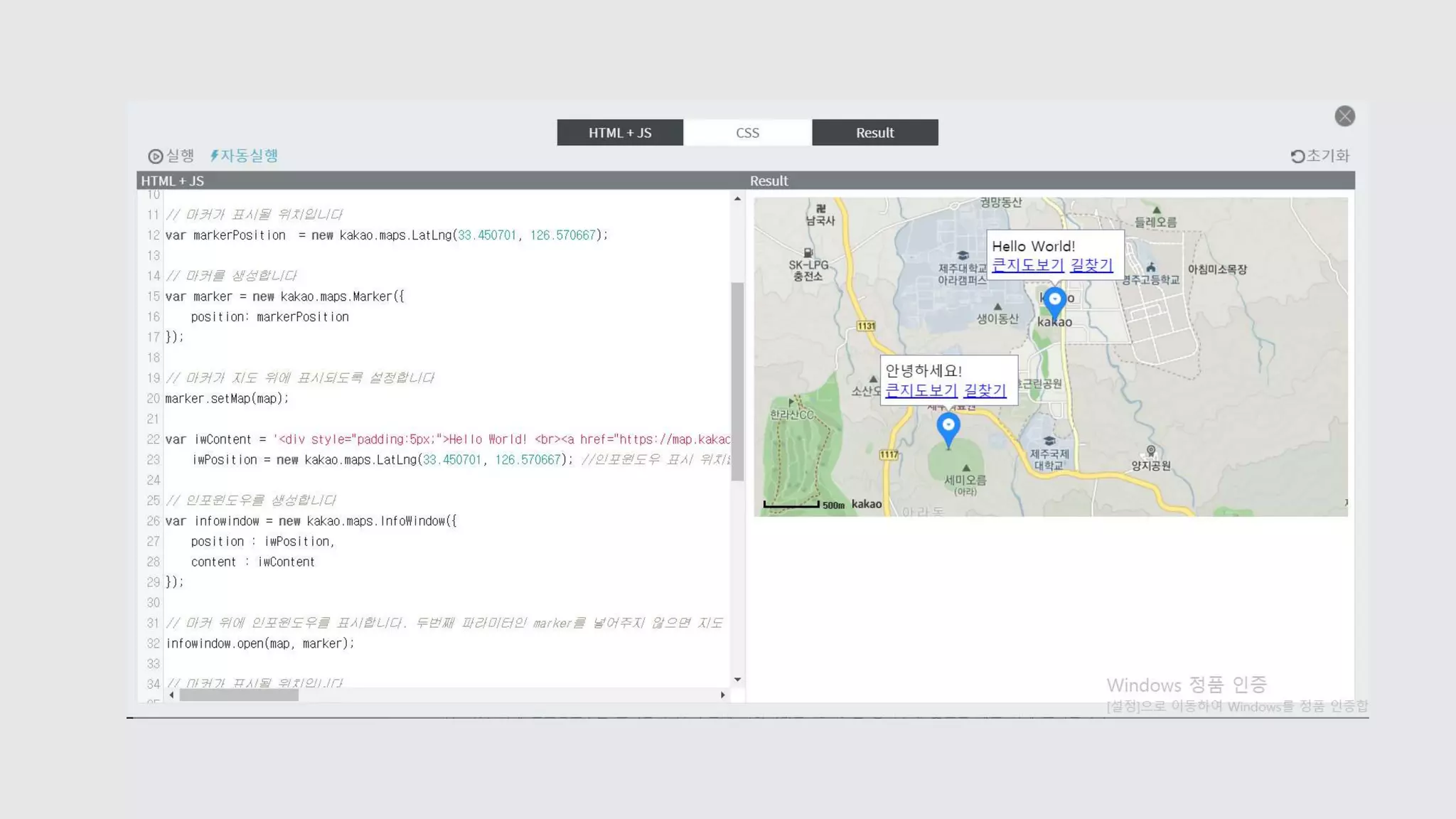Click the 실행 run icon
Image resolution: width=1456 pixels, height=819 pixels.
155,156
